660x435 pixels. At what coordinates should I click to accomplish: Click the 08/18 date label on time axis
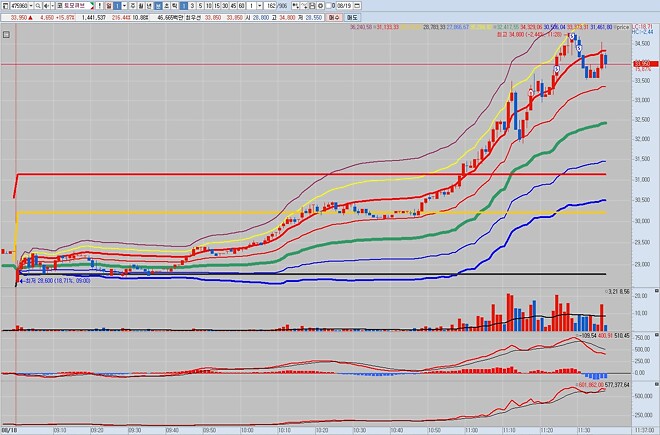(x=8, y=430)
